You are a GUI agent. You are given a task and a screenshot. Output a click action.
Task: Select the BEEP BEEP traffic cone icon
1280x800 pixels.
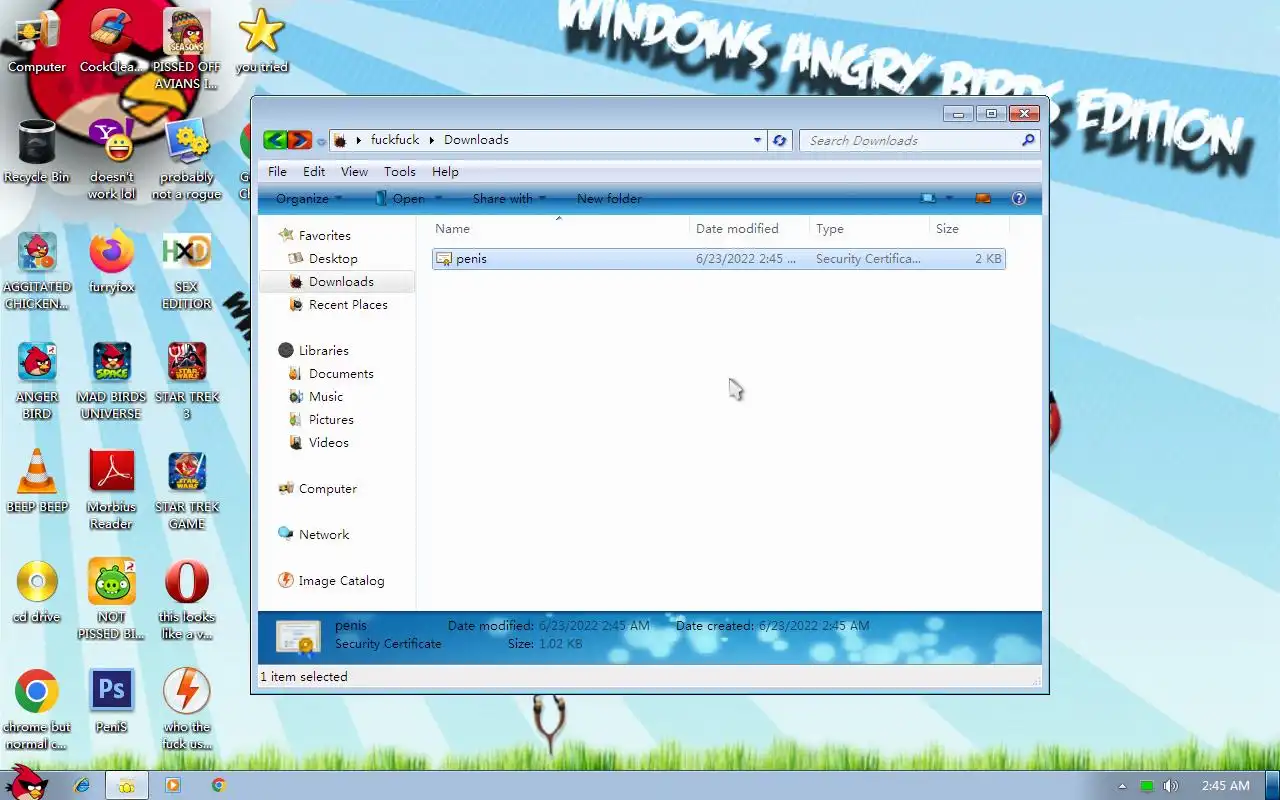37,482
